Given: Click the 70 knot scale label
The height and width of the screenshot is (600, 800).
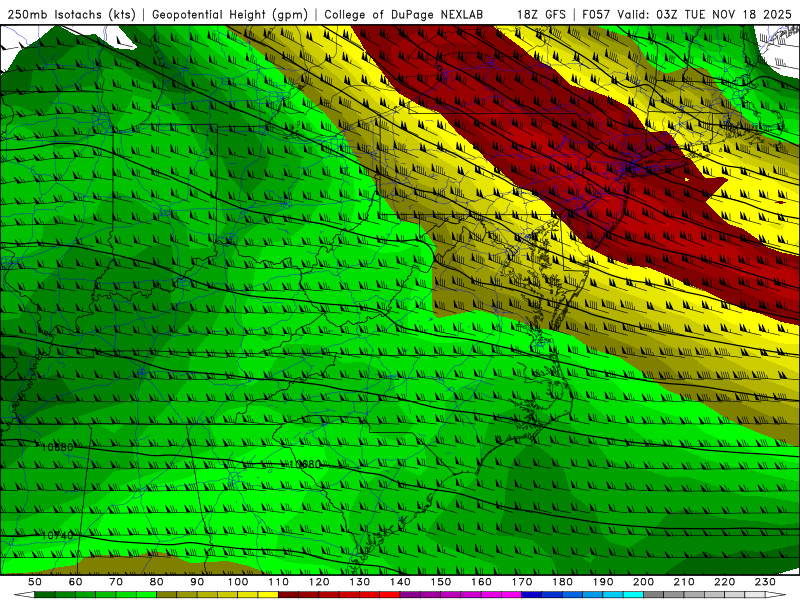Looking at the screenshot, I should click(x=116, y=582).
